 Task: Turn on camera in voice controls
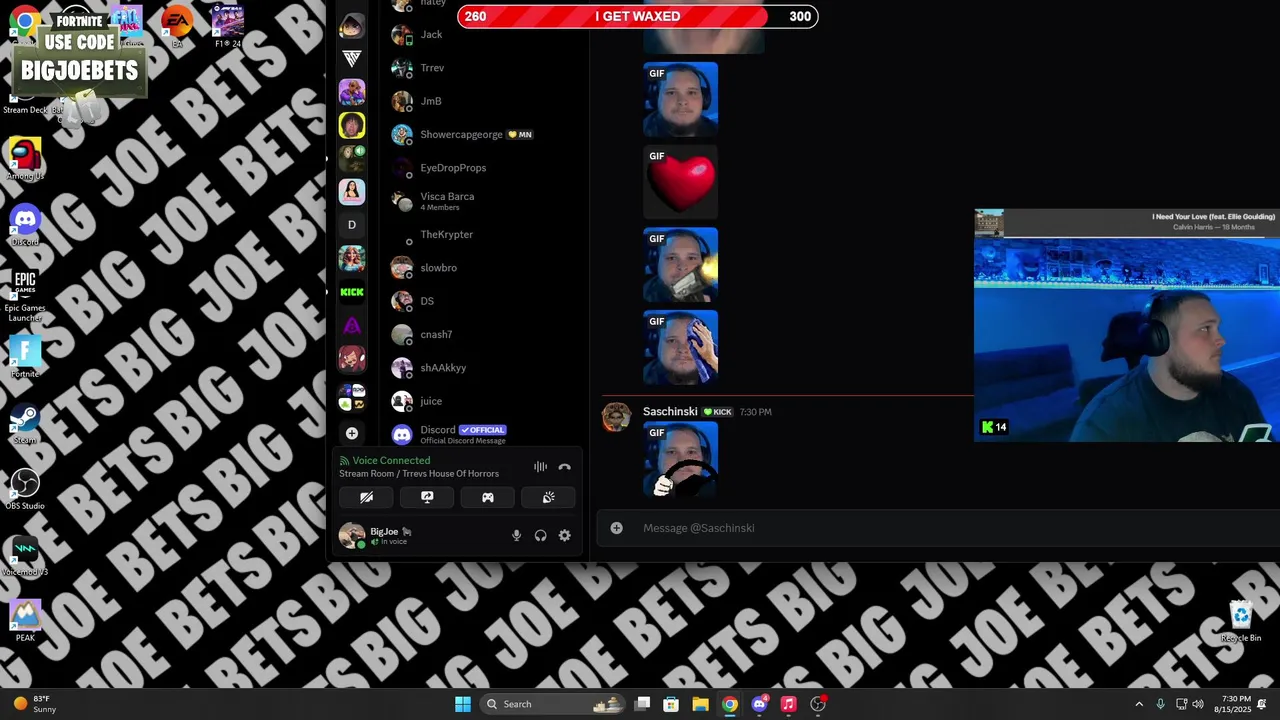(367, 497)
